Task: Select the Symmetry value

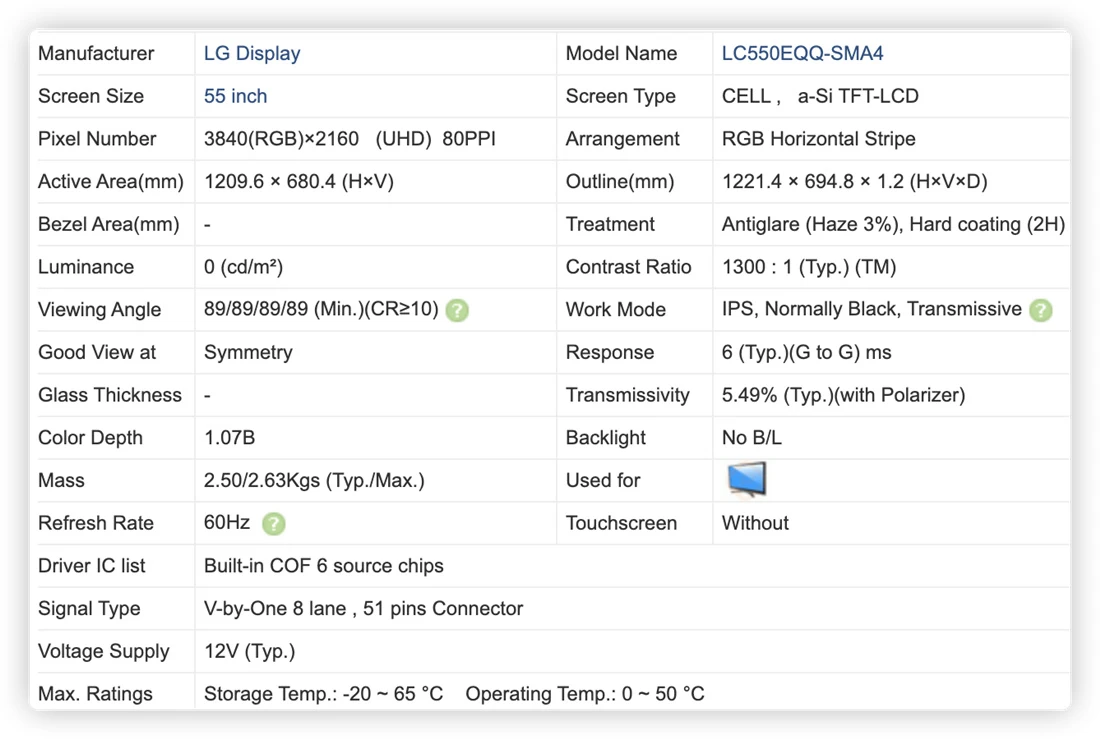Action: click(x=248, y=352)
